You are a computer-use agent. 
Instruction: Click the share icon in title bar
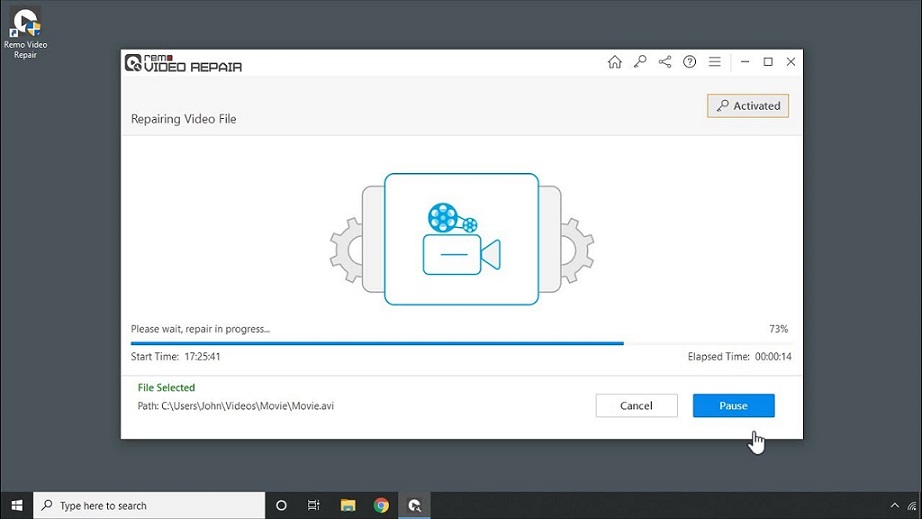[x=664, y=62]
